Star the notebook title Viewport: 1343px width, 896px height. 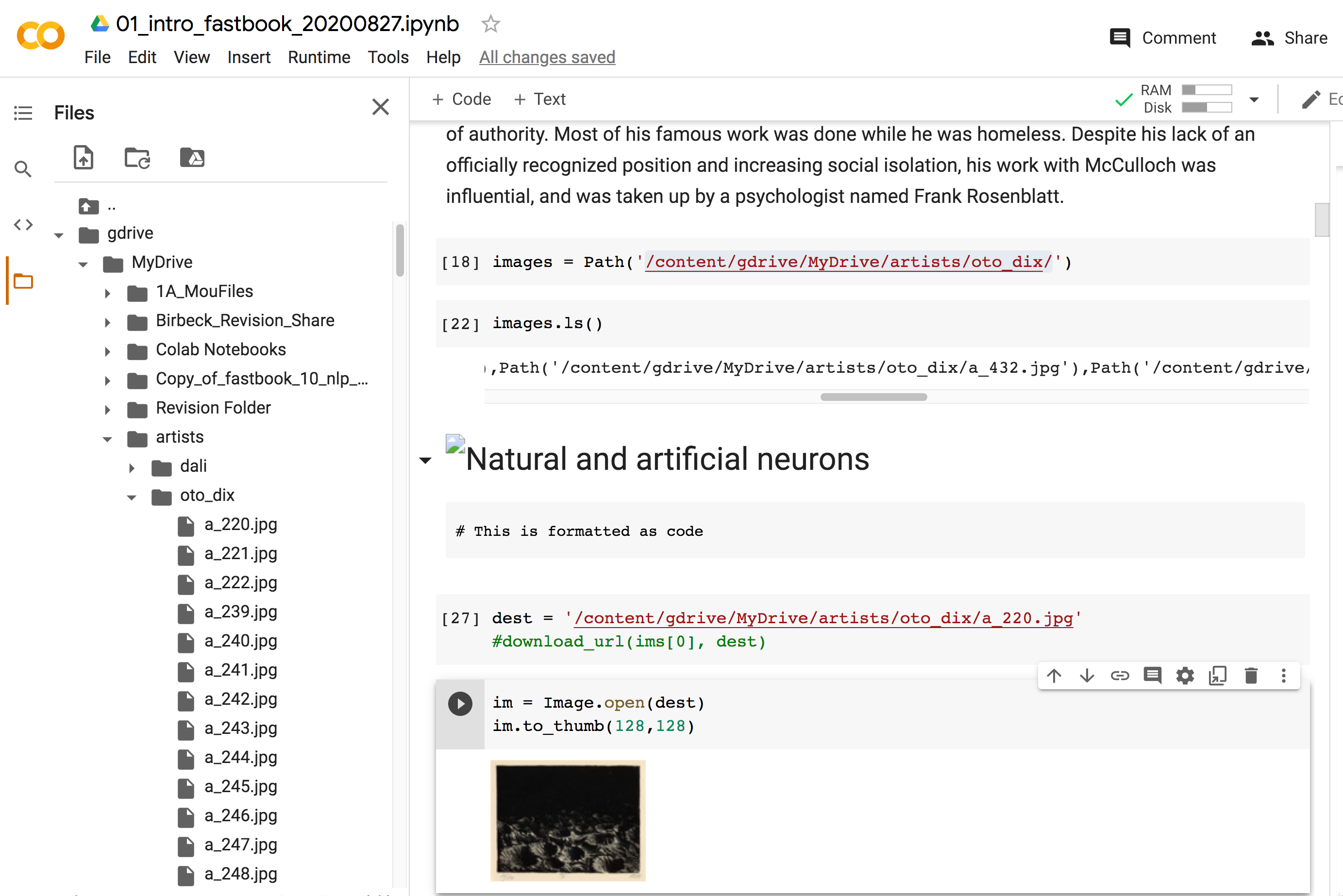tap(490, 24)
